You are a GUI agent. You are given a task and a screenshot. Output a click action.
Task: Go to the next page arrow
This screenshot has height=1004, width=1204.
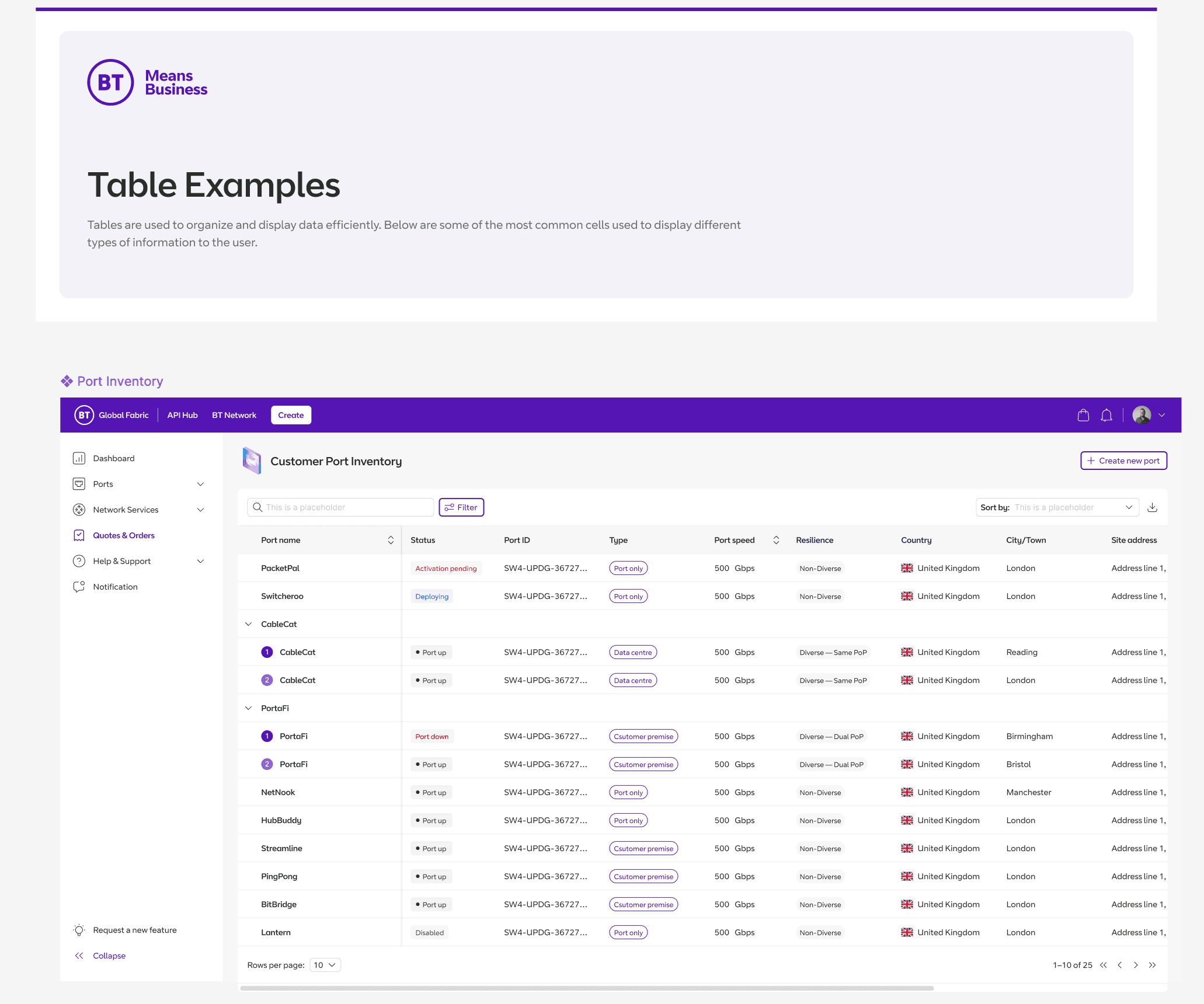coord(1136,965)
